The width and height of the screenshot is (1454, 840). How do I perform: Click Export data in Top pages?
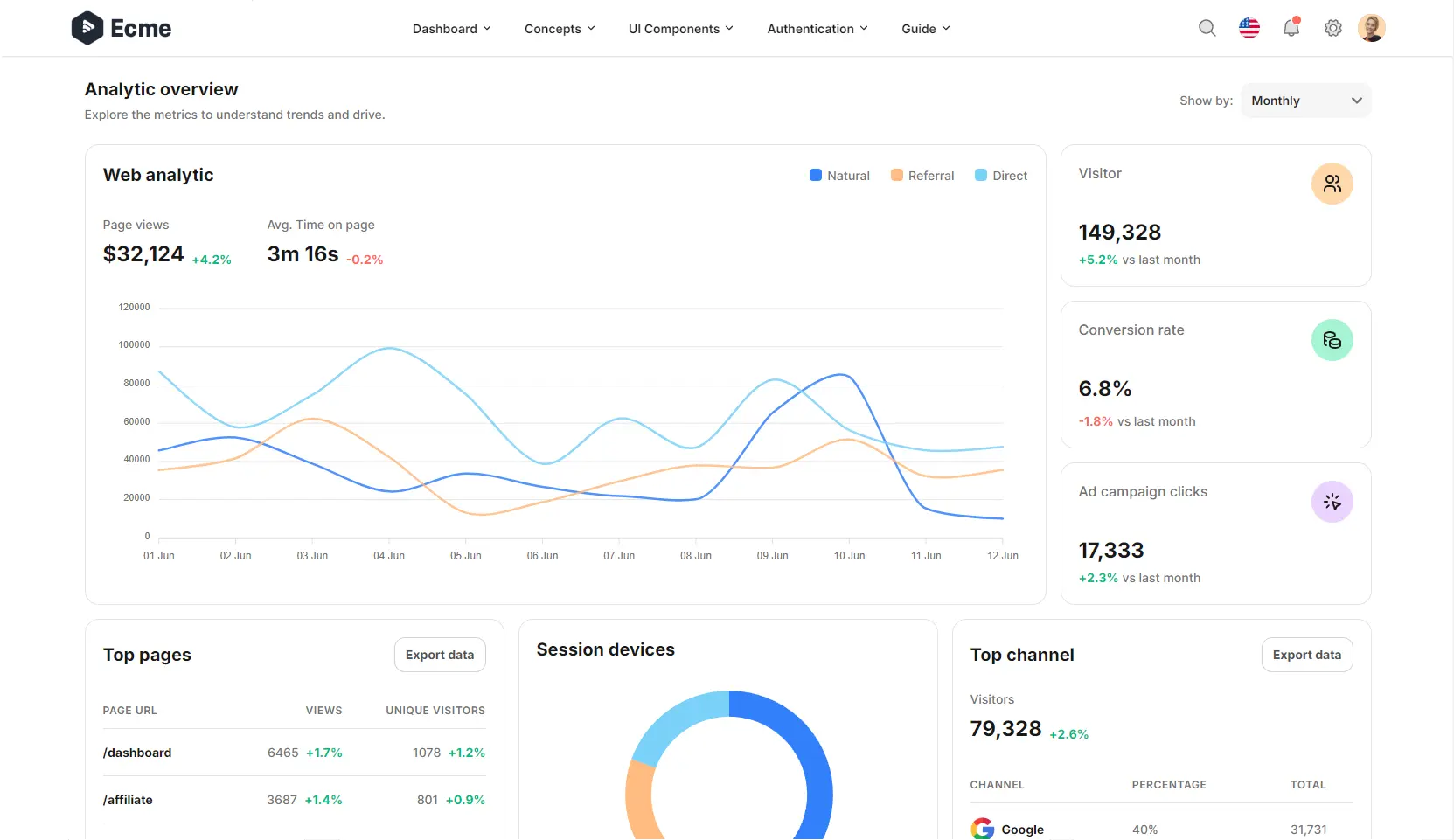[x=439, y=654]
